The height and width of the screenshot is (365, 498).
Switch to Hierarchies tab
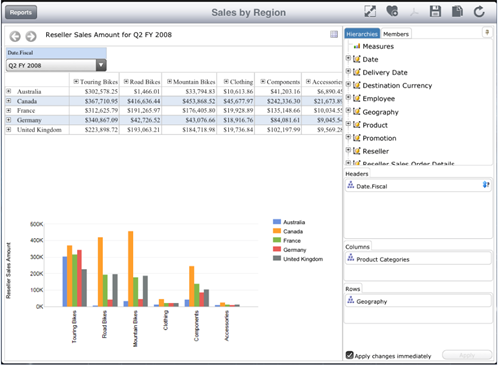(x=362, y=34)
